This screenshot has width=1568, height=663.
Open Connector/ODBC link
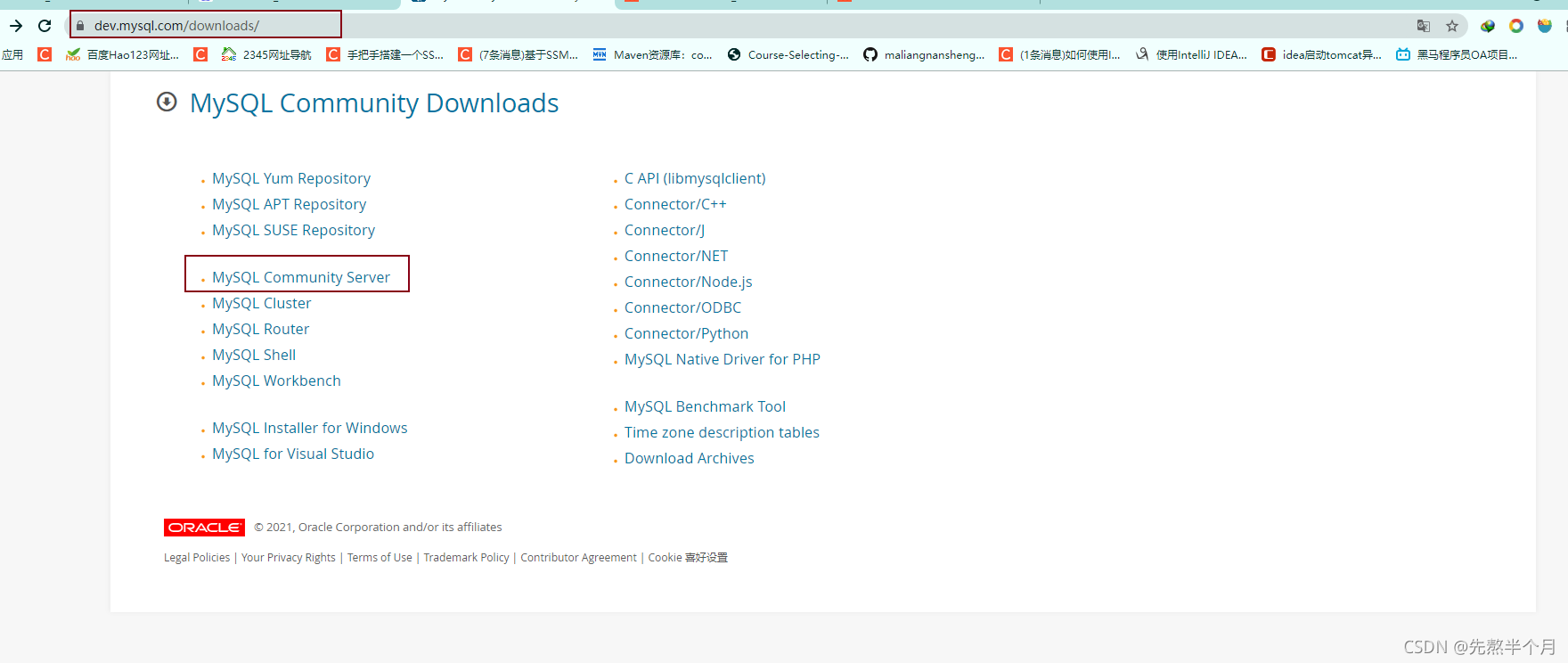click(682, 307)
